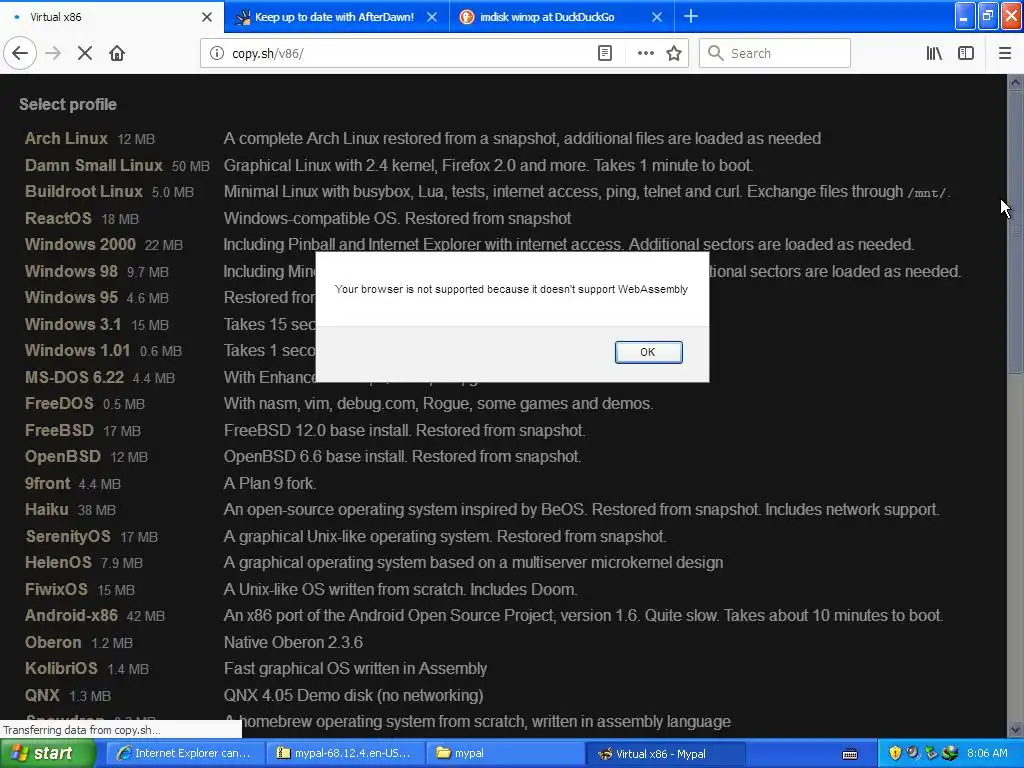
Task: Show site information icon in address bar
Action: (x=216, y=53)
